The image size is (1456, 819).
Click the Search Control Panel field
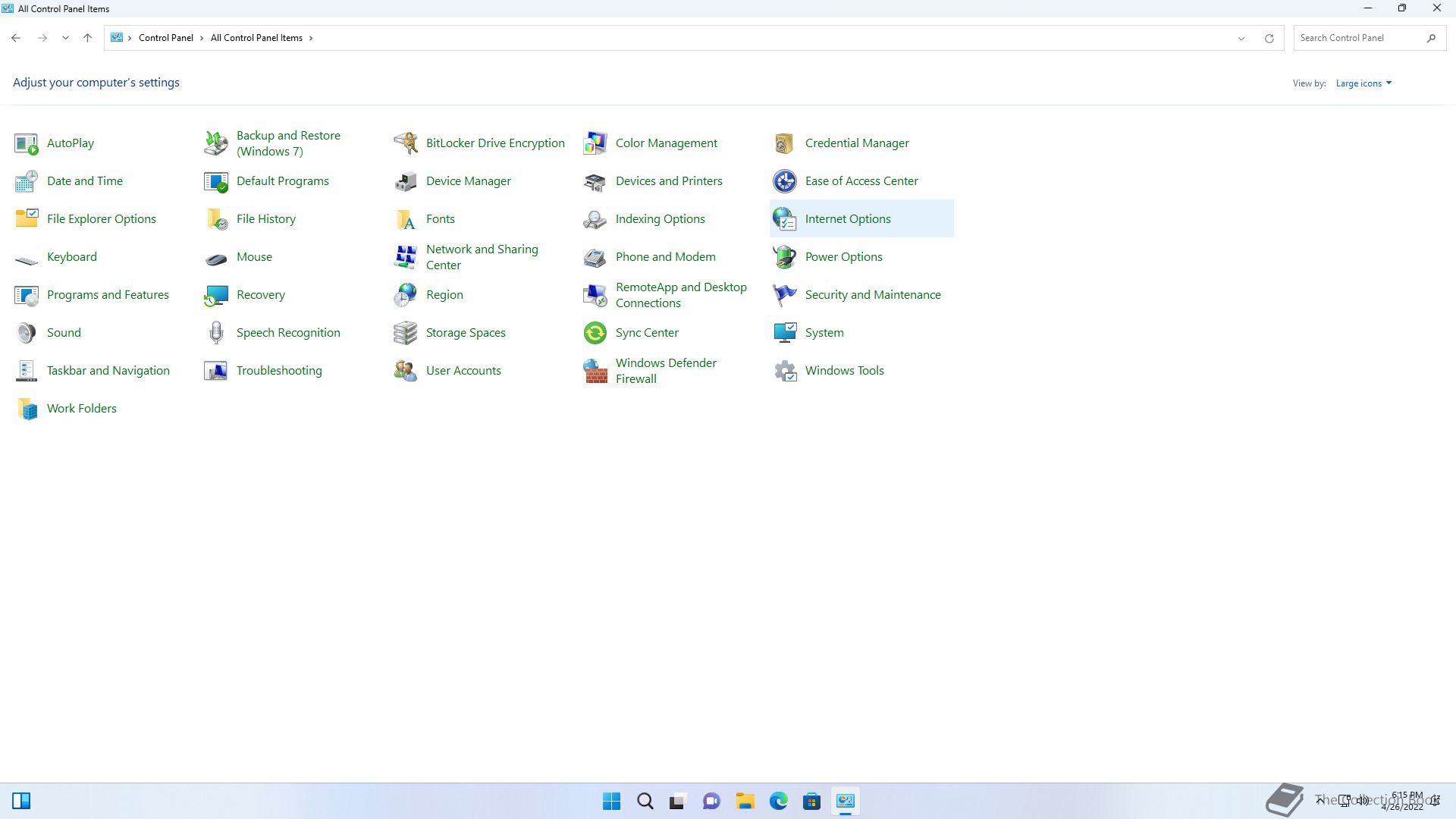pyautogui.click(x=1357, y=38)
